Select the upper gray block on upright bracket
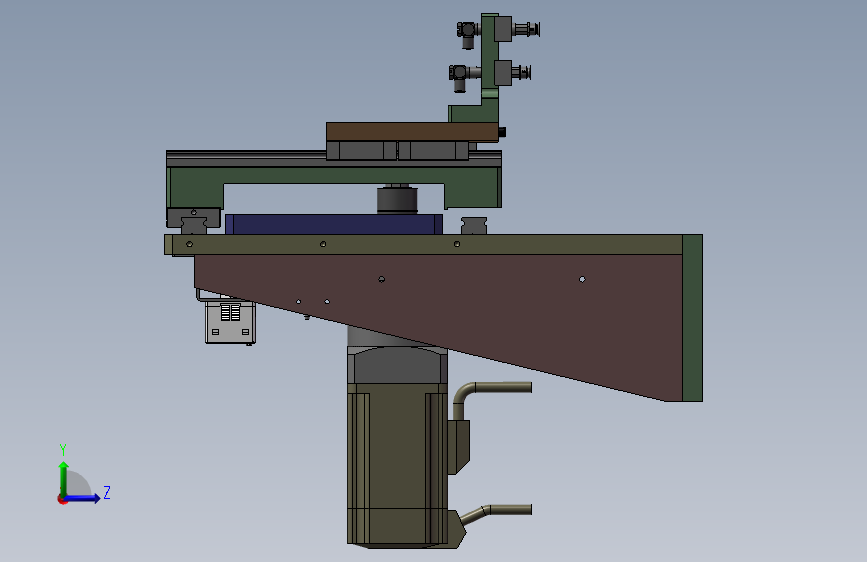The height and width of the screenshot is (562, 867). click(x=503, y=29)
